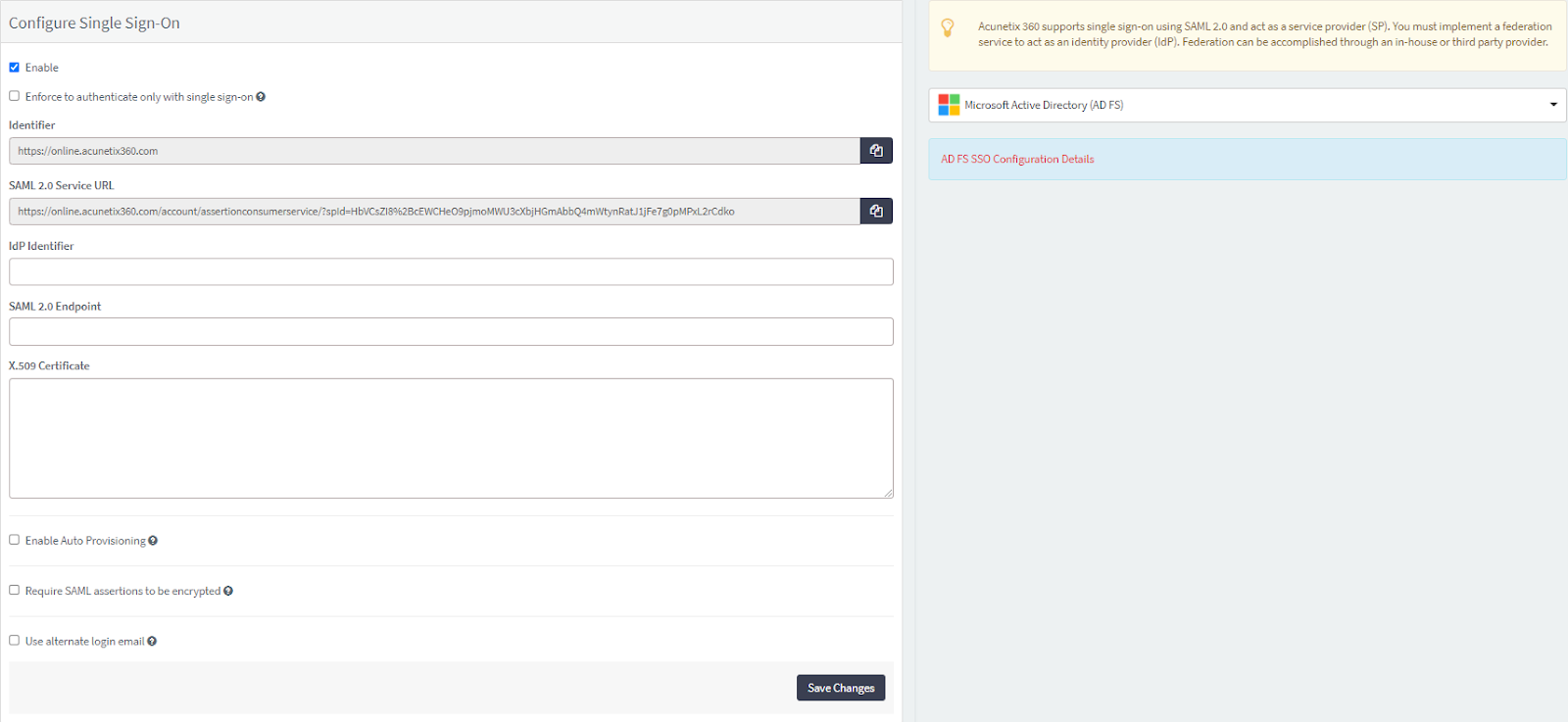Check Require SAML assertions to be encrypted
The height and width of the screenshot is (722, 1568).
(x=14, y=590)
